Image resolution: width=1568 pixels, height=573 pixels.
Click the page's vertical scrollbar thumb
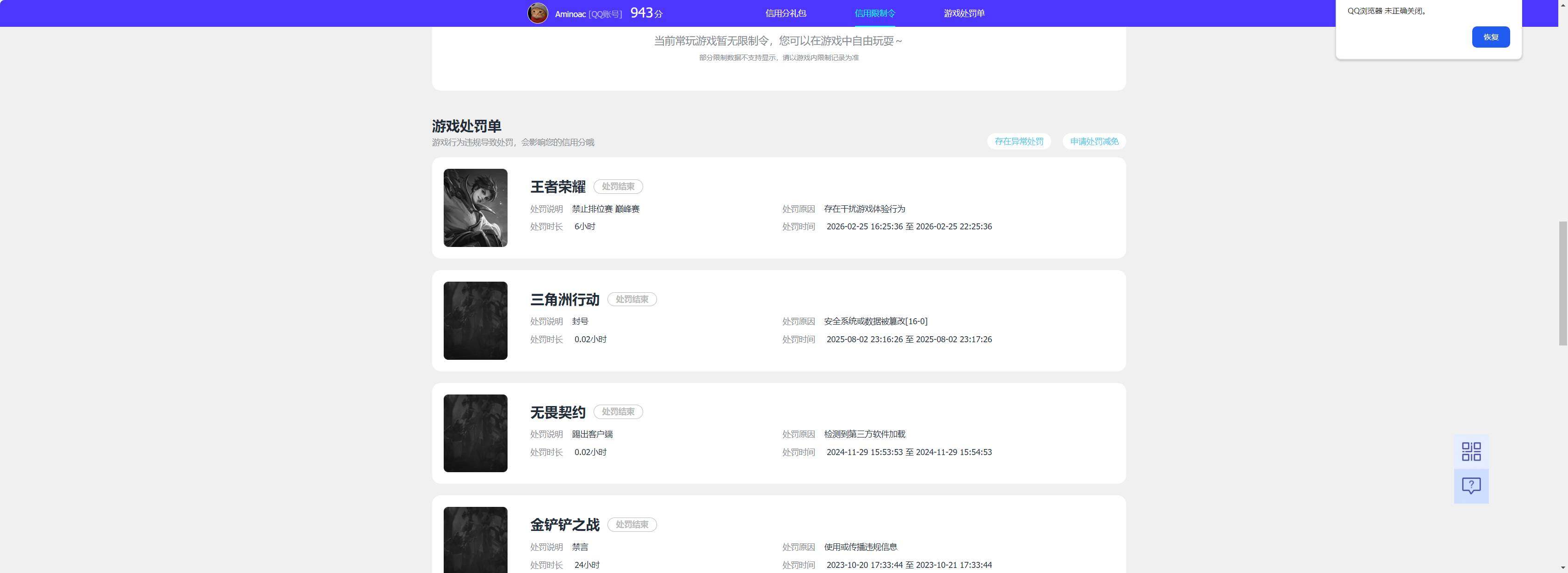pyautogui.click(x=1562, y=283)
